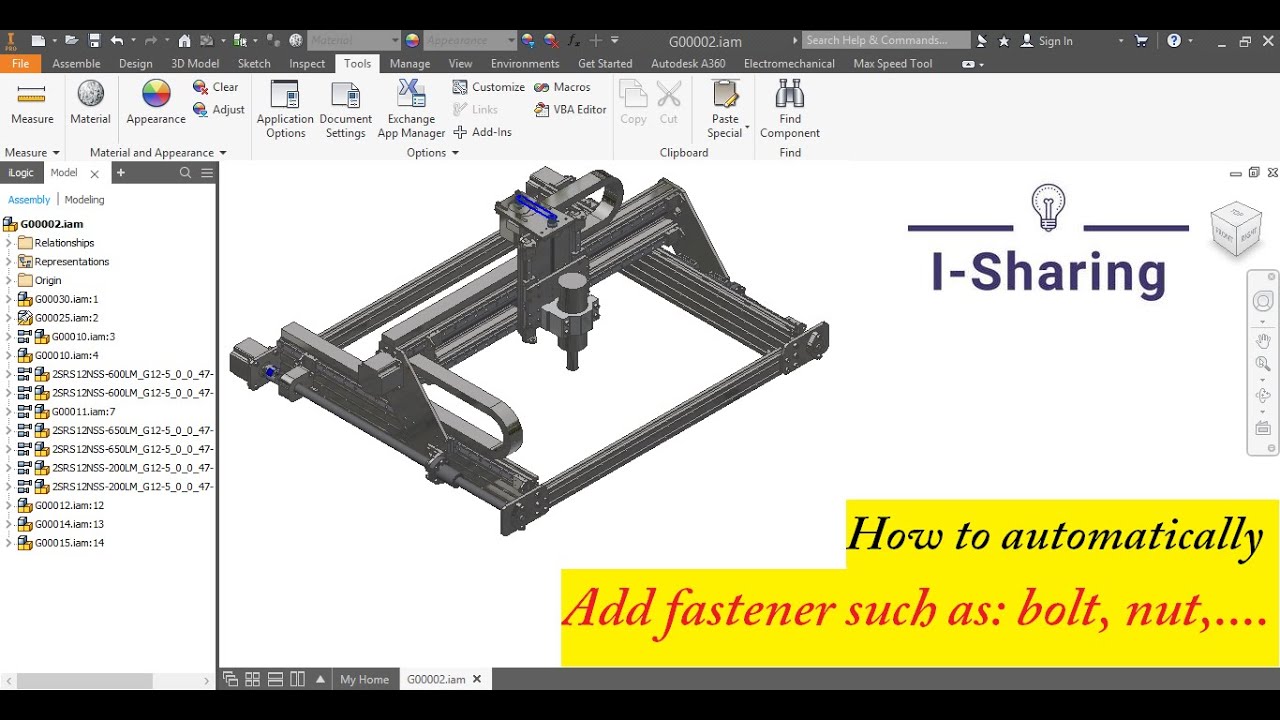The image size is (1280, 720).
Task: Expand the Relationships folder
Action: [9, 243]
